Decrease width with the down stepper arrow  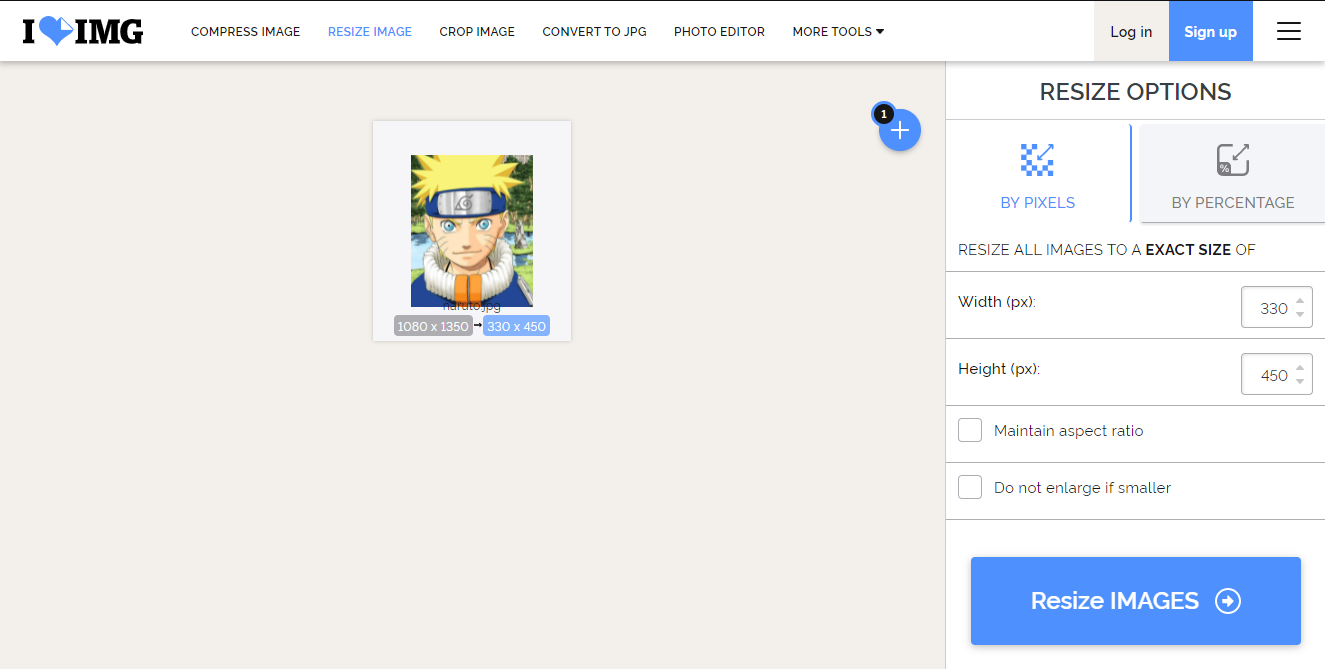pyautogui.click(x=1299, y=315)
